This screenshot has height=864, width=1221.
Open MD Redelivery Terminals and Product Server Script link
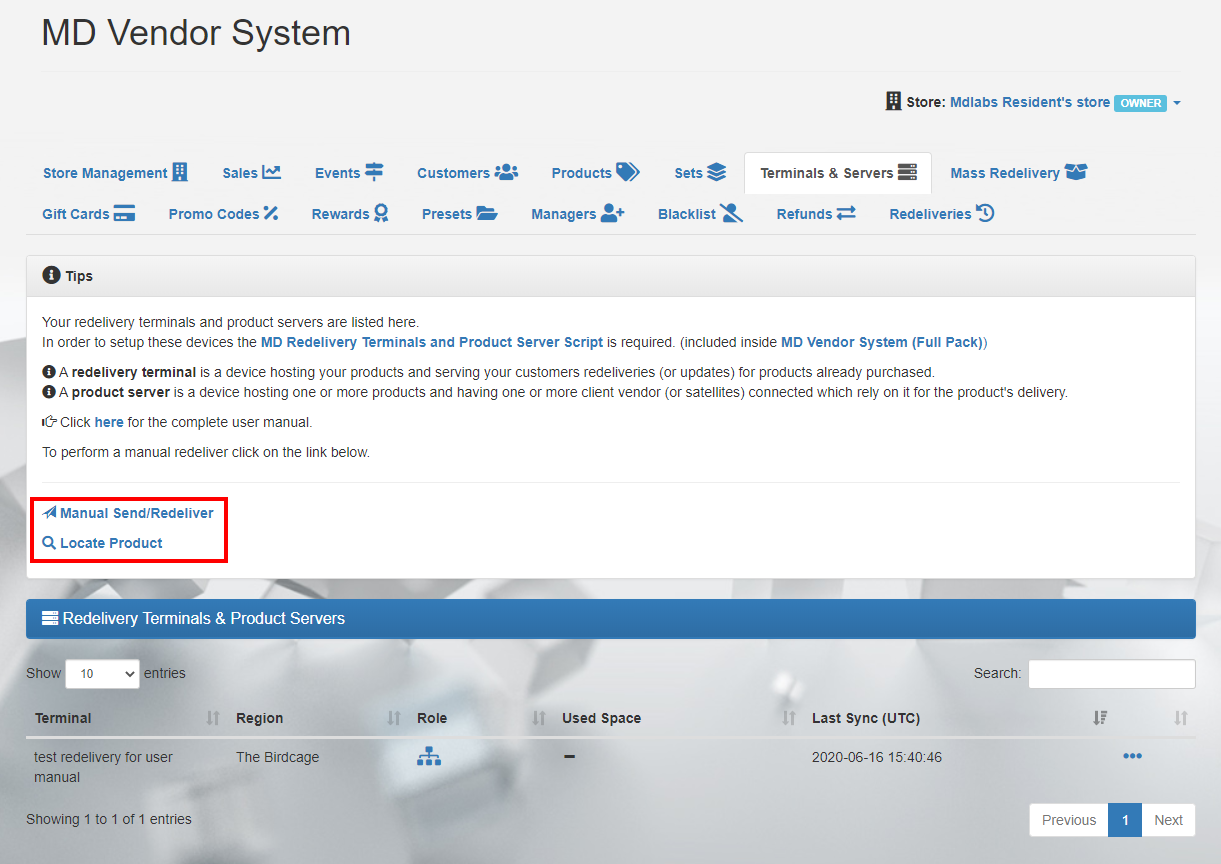point(432,342)
